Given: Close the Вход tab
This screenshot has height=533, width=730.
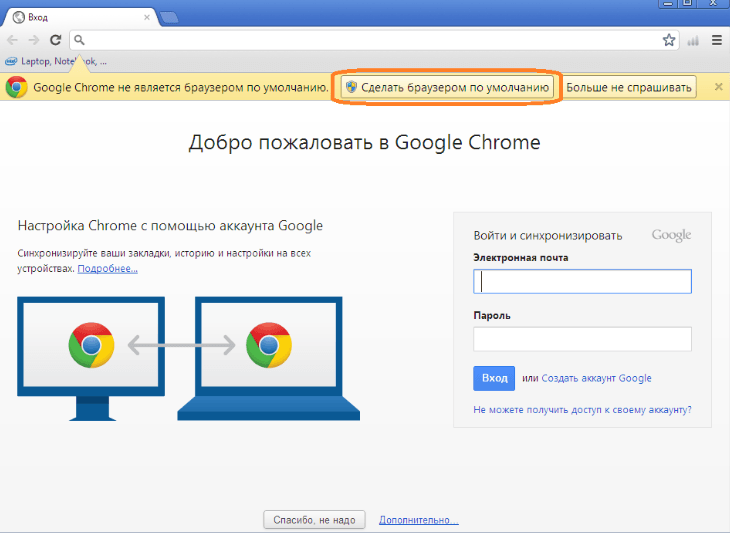Looking at the screenshot, I should (x=147, y=17).
